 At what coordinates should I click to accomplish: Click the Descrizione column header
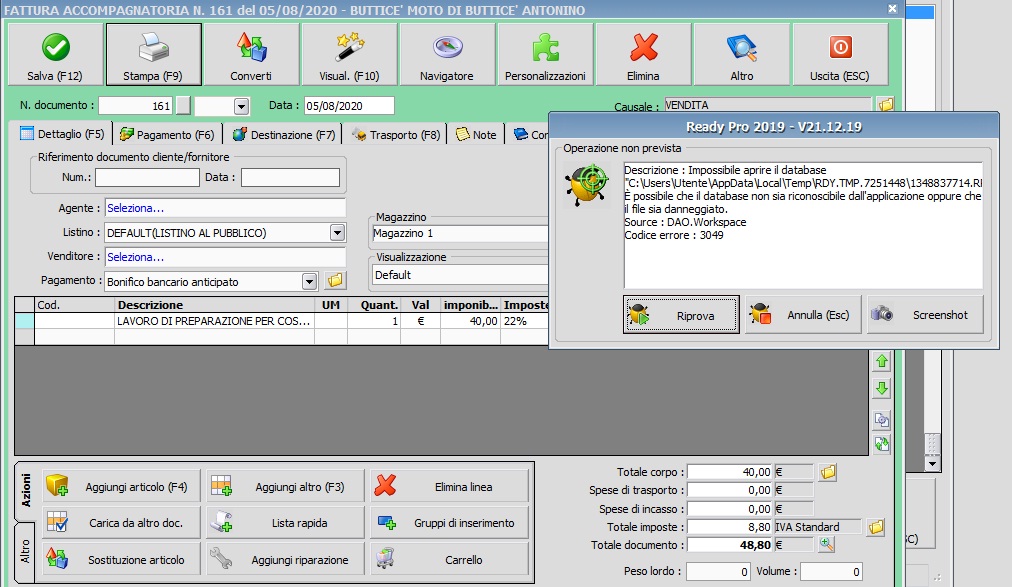point(214,305)
